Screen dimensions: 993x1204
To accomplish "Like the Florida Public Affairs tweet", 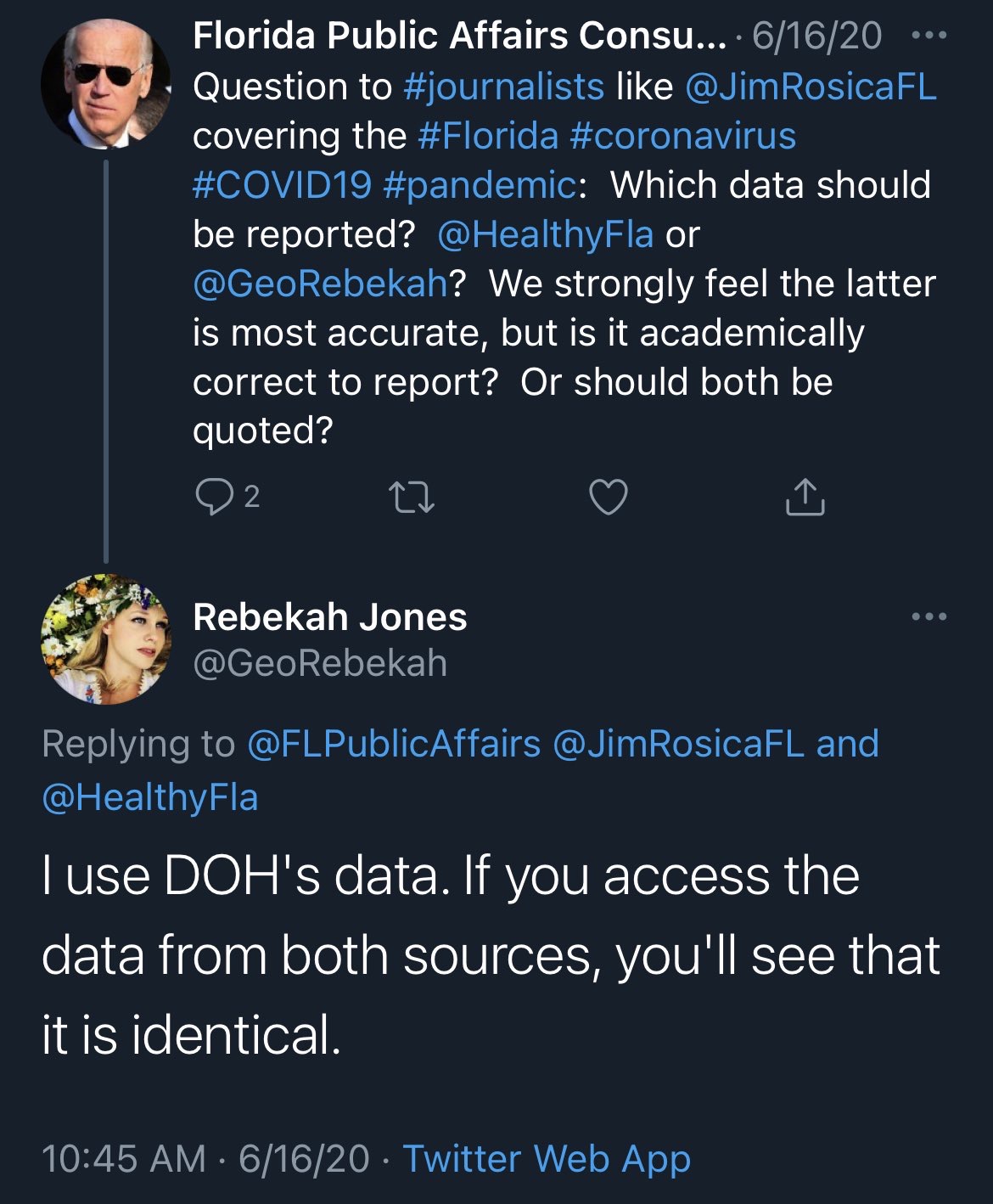I will pos(608,497).
